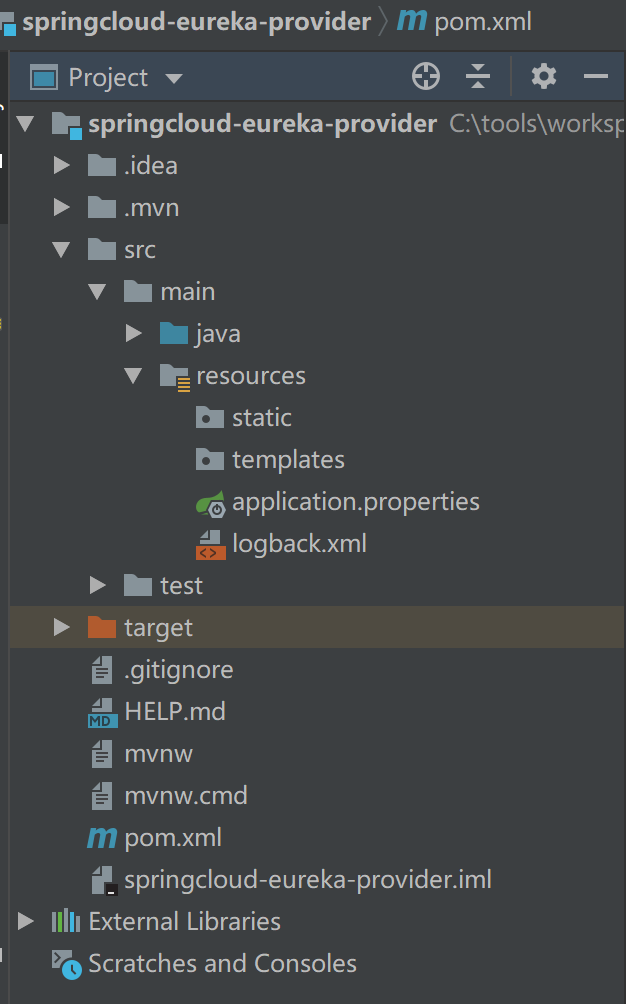
Task: Select the HELP.md file name
Action: [175, 711]
